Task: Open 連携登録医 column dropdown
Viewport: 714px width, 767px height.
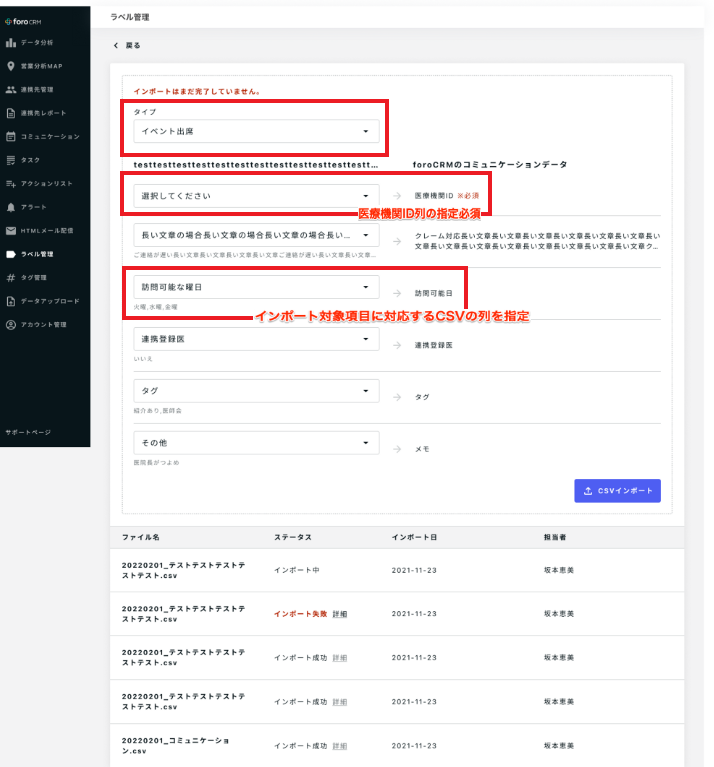Action: coord(256,339)
